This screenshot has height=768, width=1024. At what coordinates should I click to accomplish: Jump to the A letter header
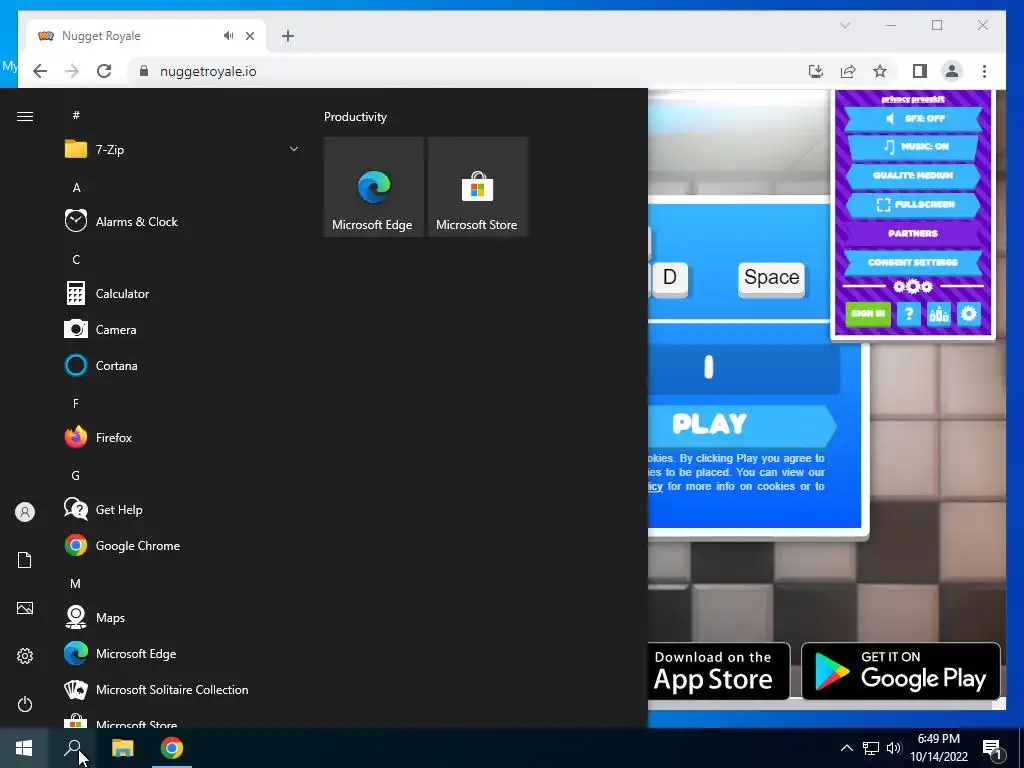76,187
